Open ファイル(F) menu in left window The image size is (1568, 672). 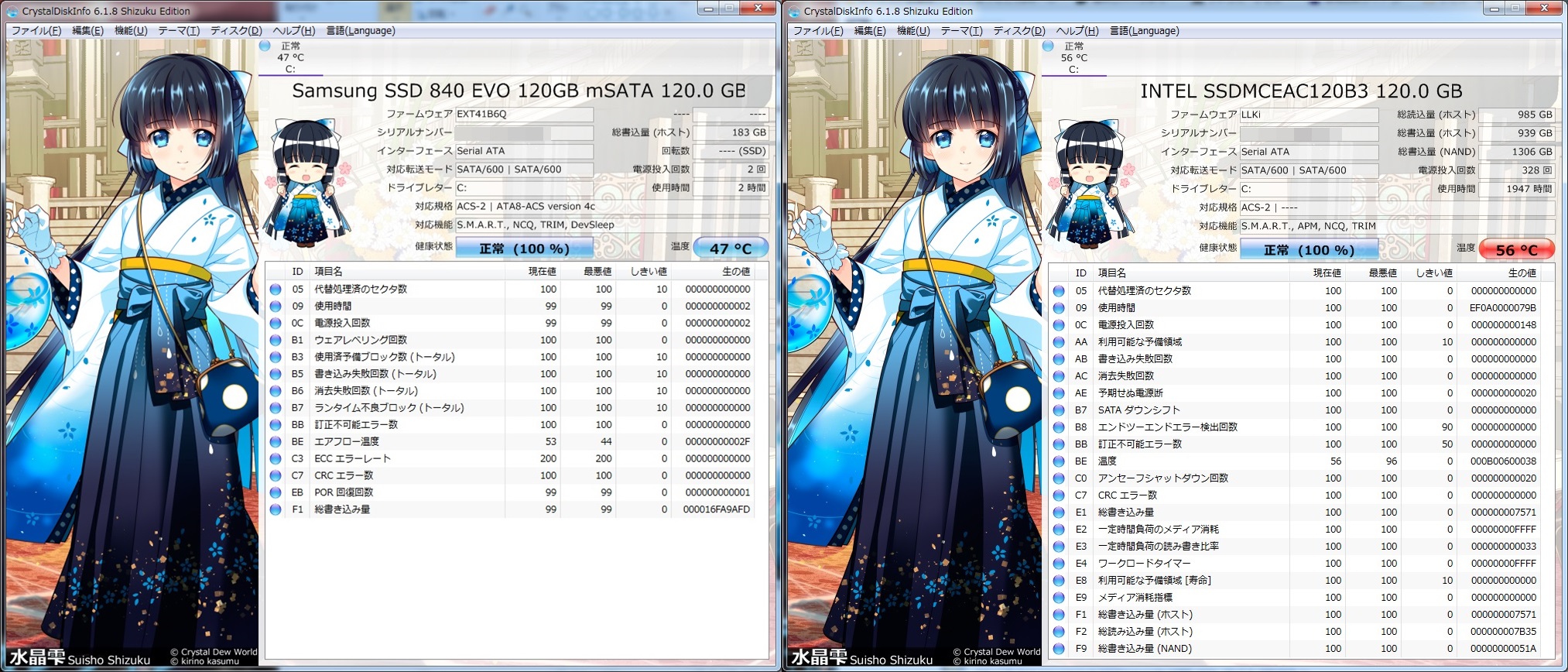[x=36, y=31]
